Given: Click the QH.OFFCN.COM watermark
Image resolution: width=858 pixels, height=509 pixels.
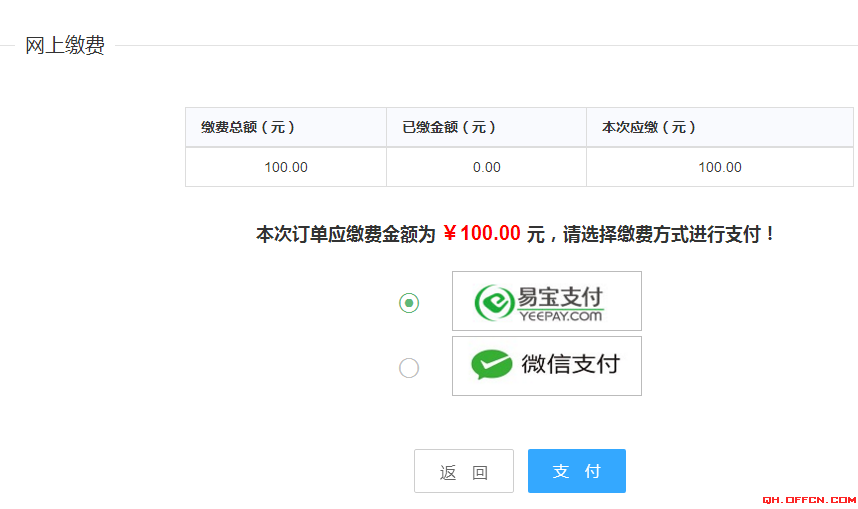Looking at the screenshot, I should point(808,499).
